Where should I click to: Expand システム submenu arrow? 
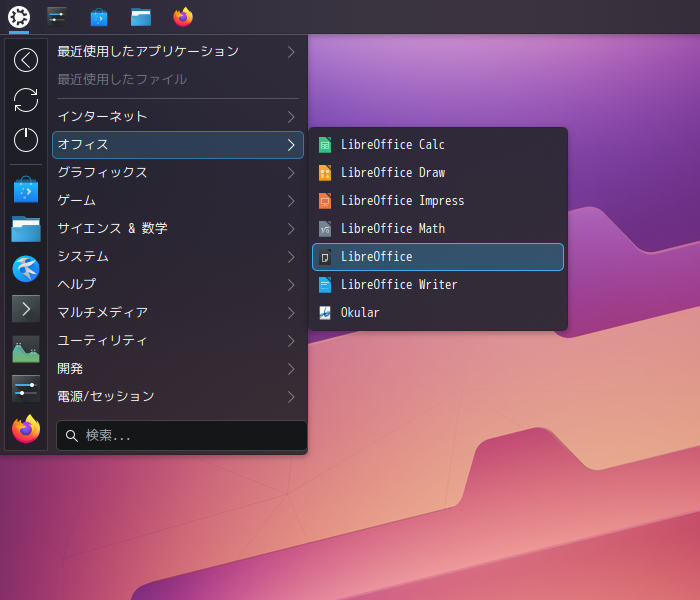(291, 257)
